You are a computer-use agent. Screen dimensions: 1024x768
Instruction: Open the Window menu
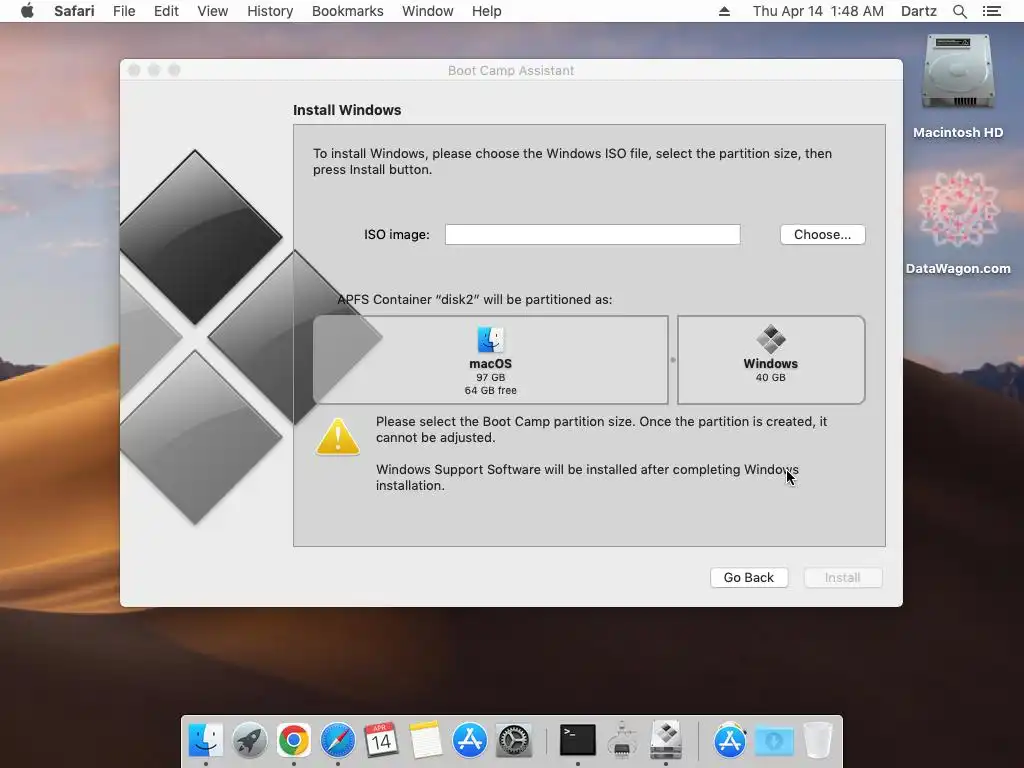428,11
